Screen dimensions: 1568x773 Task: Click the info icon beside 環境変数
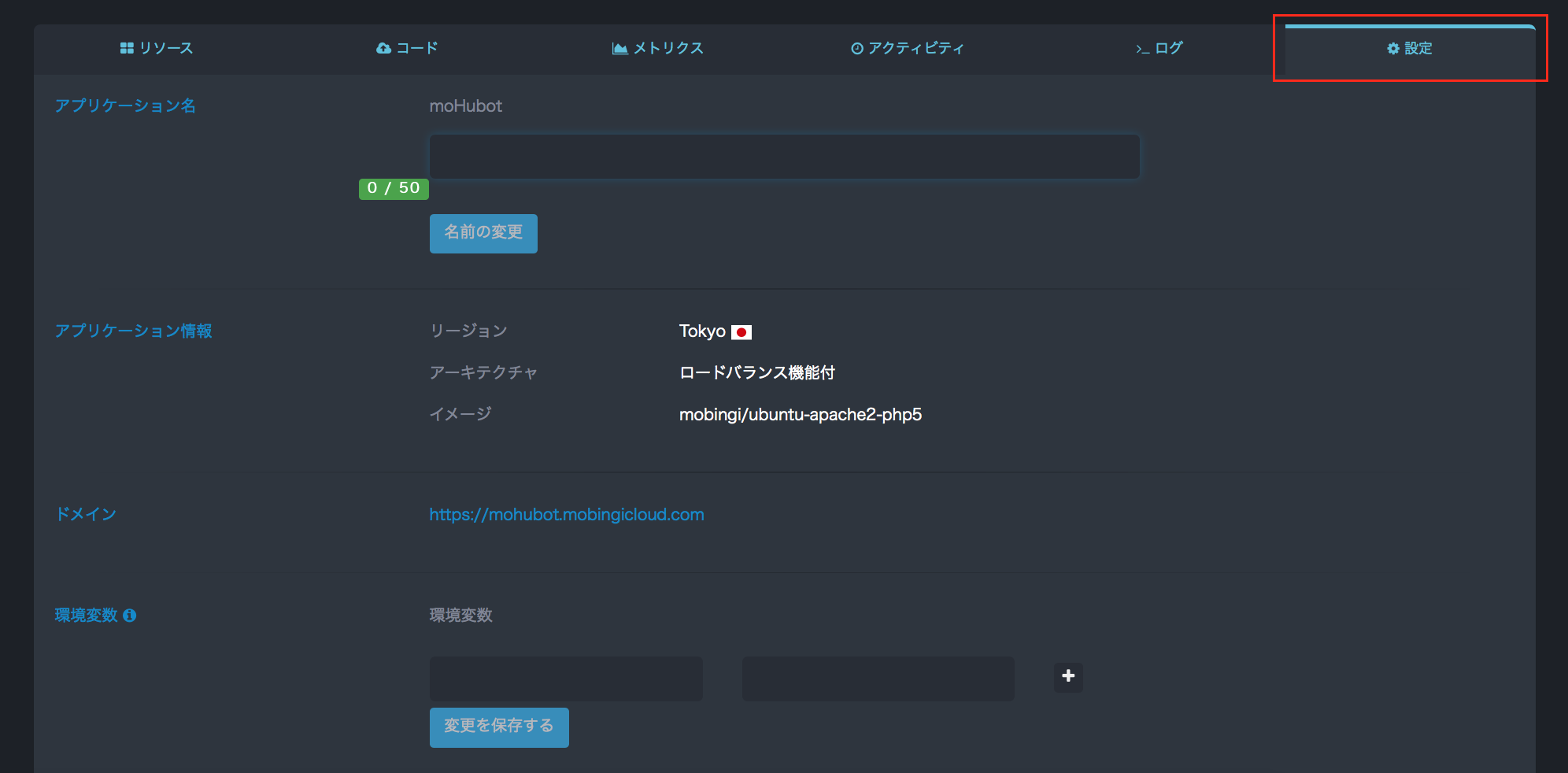click(131, 615)
